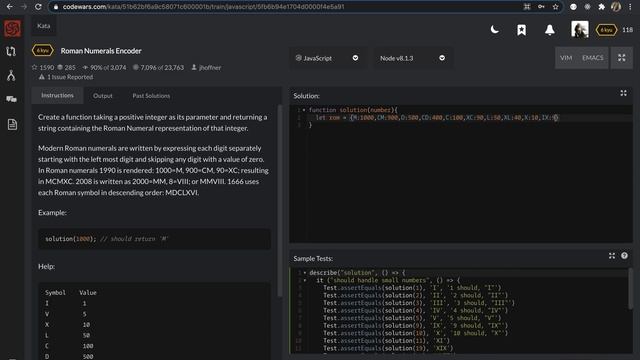Click the solution(19) test line
Screen dimensions: 640x360
click(388, 348)
